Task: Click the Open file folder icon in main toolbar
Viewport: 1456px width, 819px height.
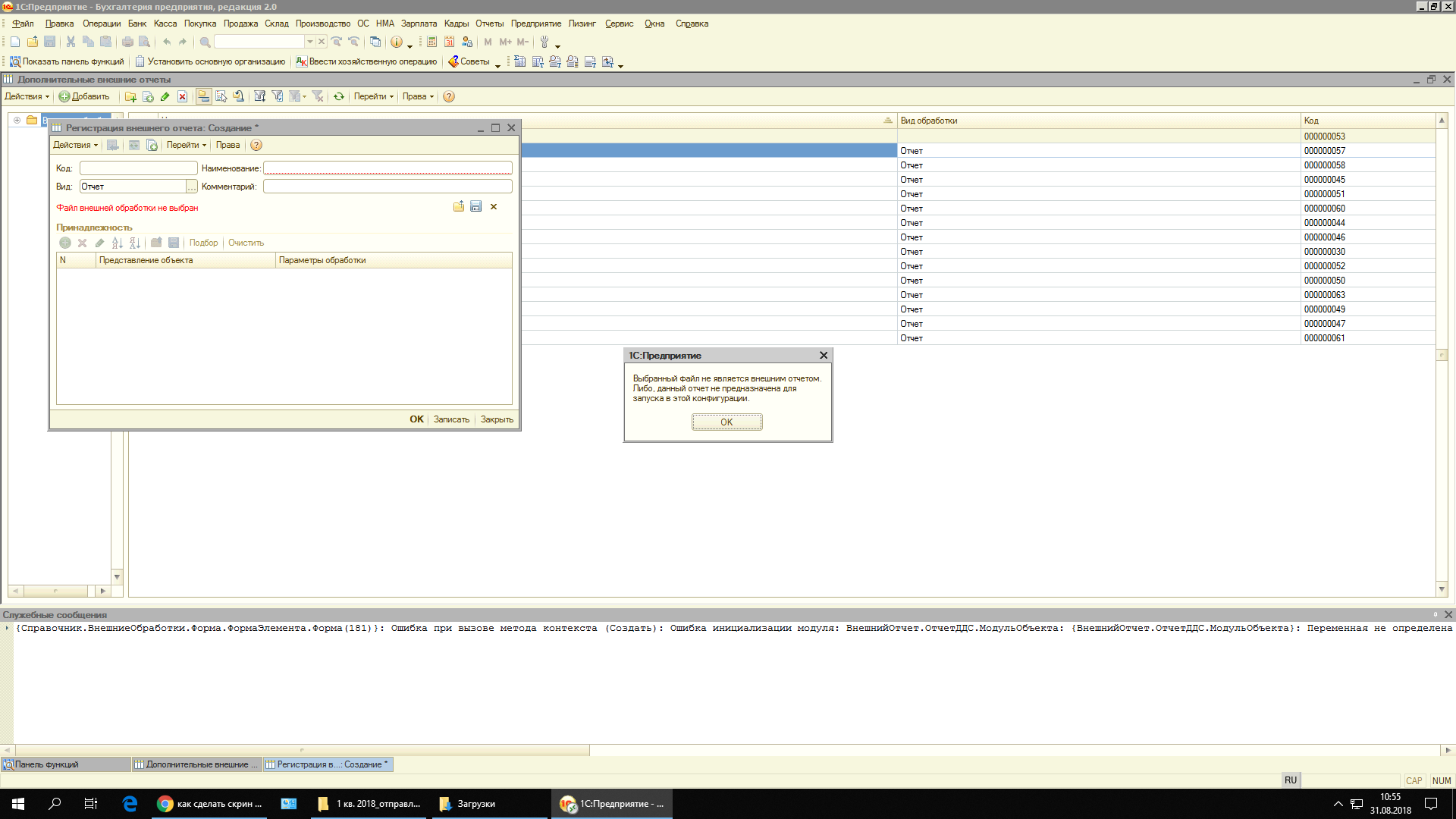Action: click(x=33, y=42)
